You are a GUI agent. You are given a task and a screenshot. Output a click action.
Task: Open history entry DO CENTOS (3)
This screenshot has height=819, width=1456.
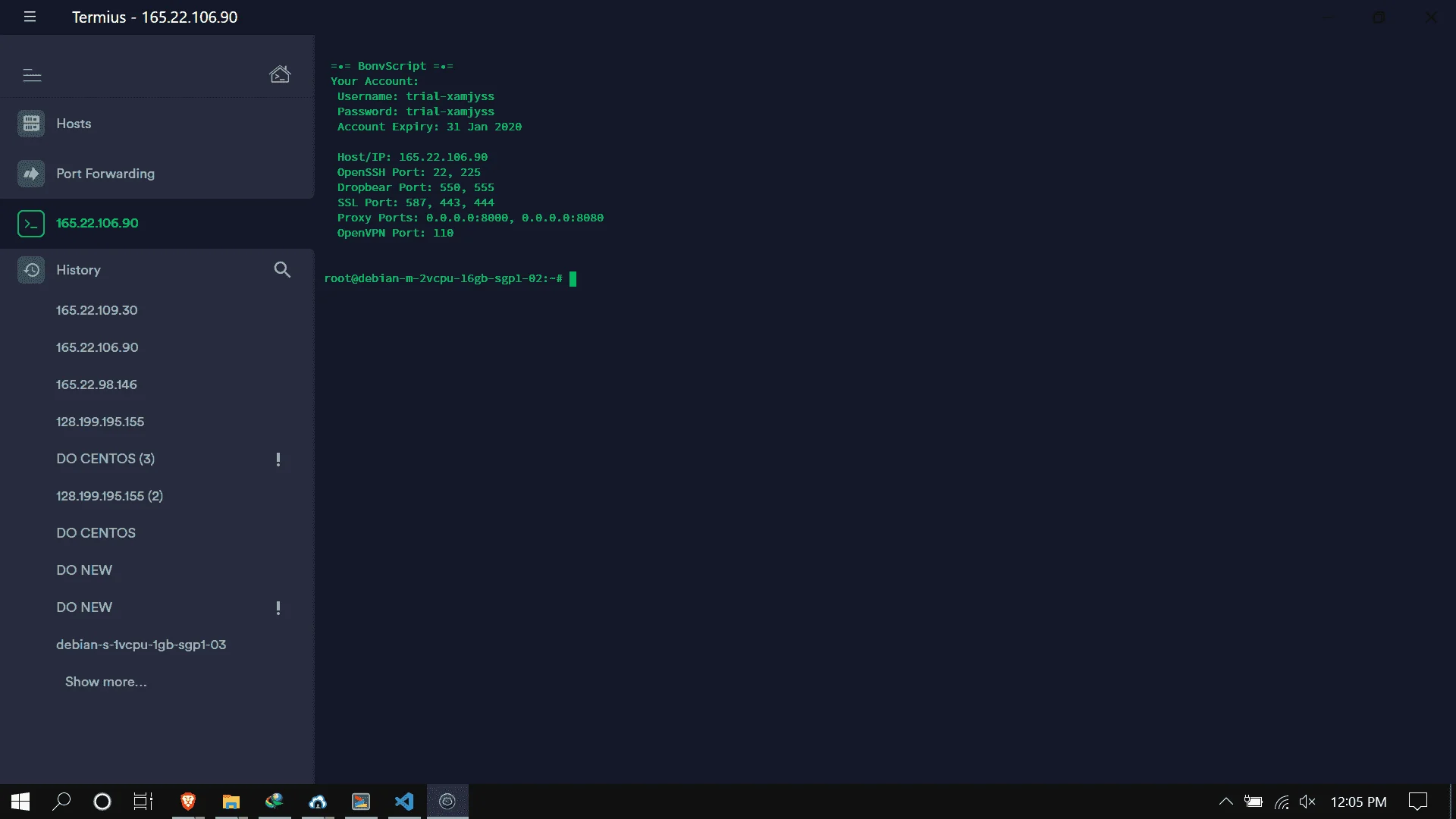pyautogui.click(x=105, y=459)
